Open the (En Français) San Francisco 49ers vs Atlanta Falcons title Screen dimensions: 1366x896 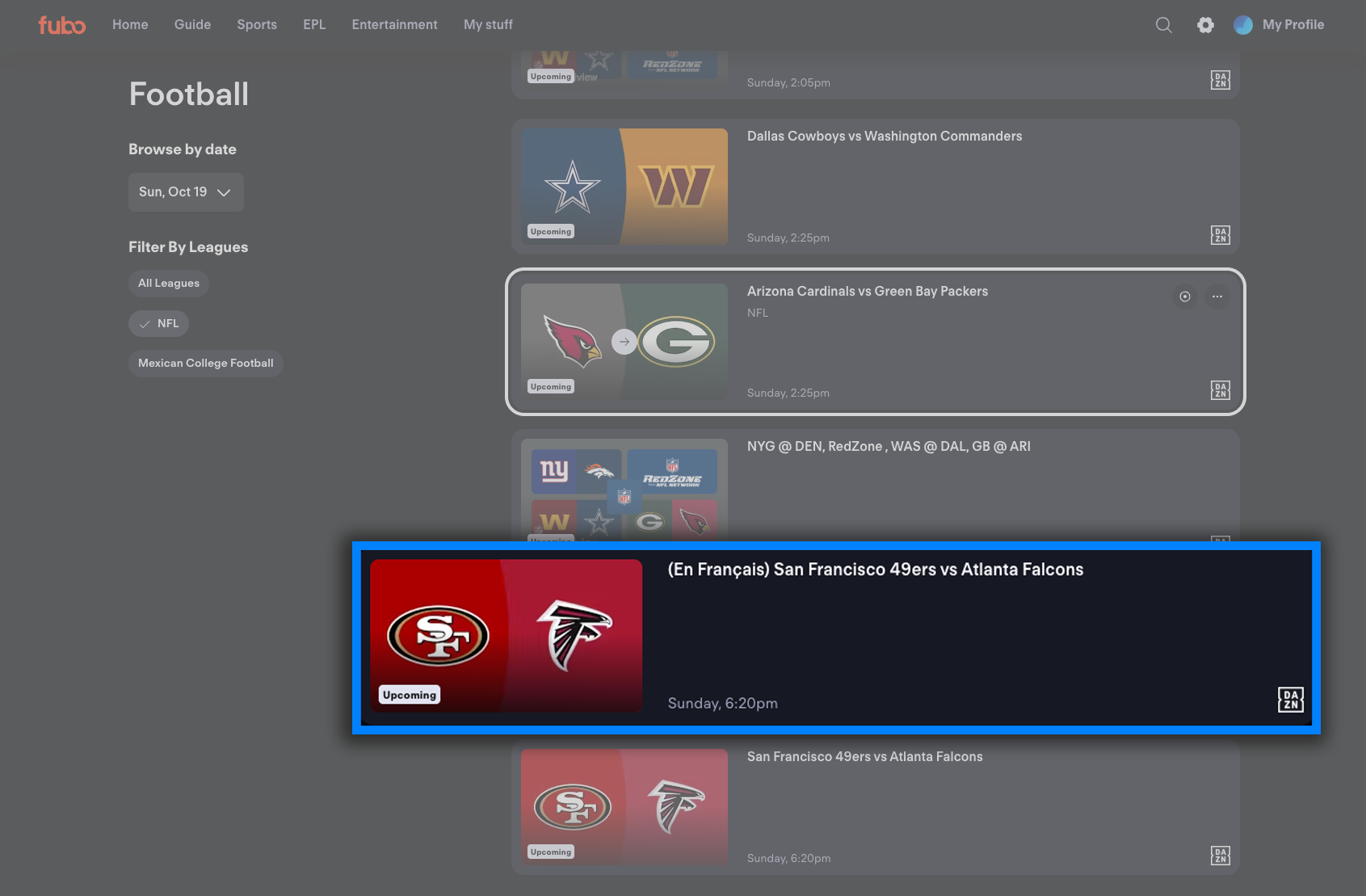[876, 570]
